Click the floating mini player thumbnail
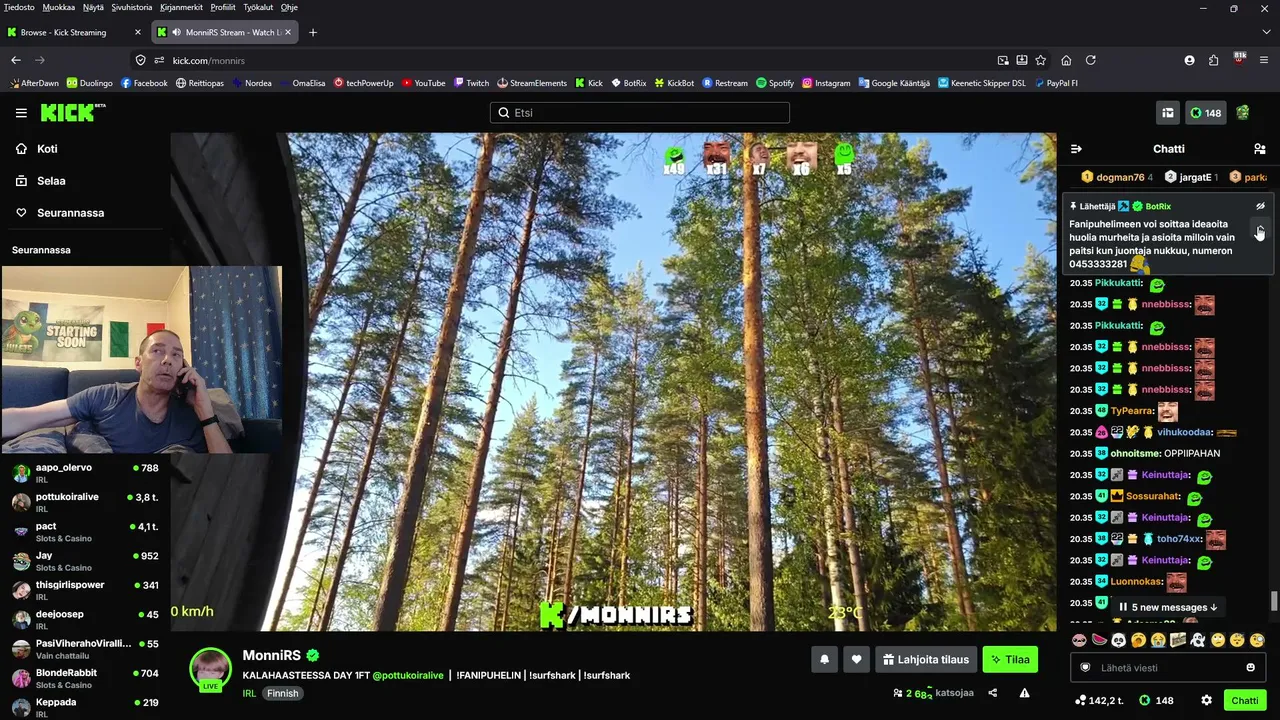This screenshot has width=1280, height=720. (x=142, y=360)
